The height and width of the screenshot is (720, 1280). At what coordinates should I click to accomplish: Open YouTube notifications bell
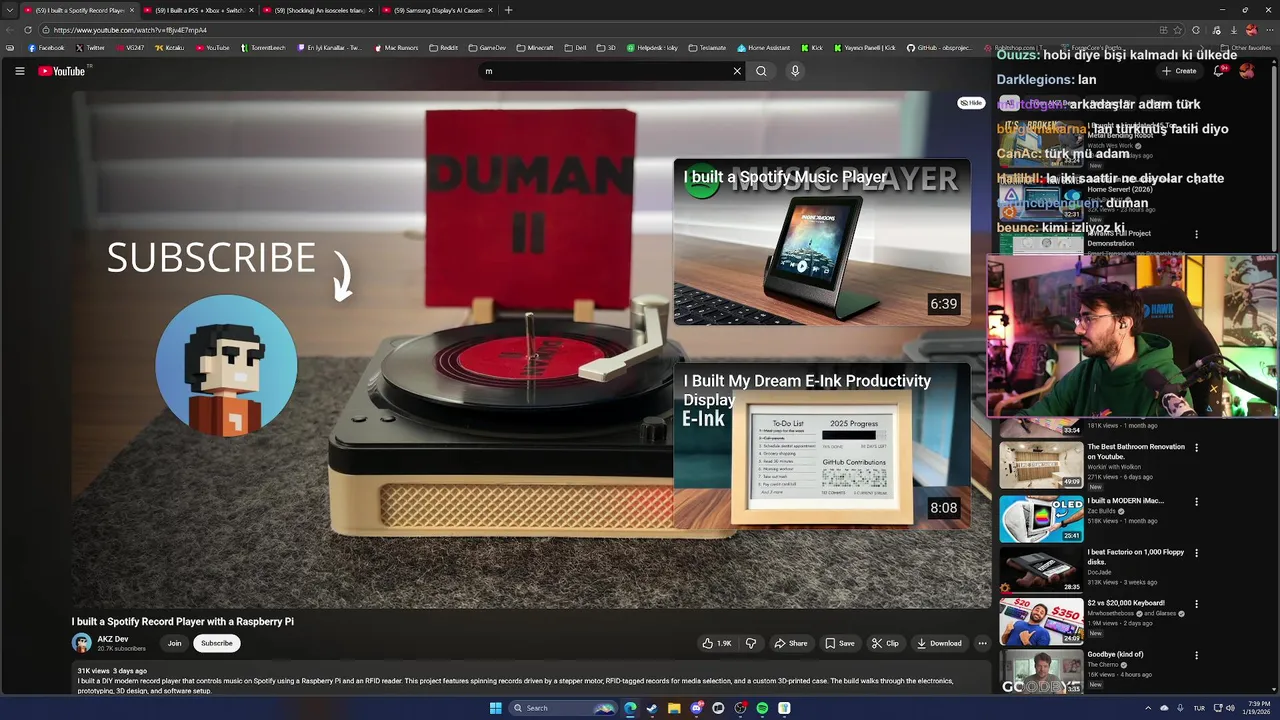1218,71
